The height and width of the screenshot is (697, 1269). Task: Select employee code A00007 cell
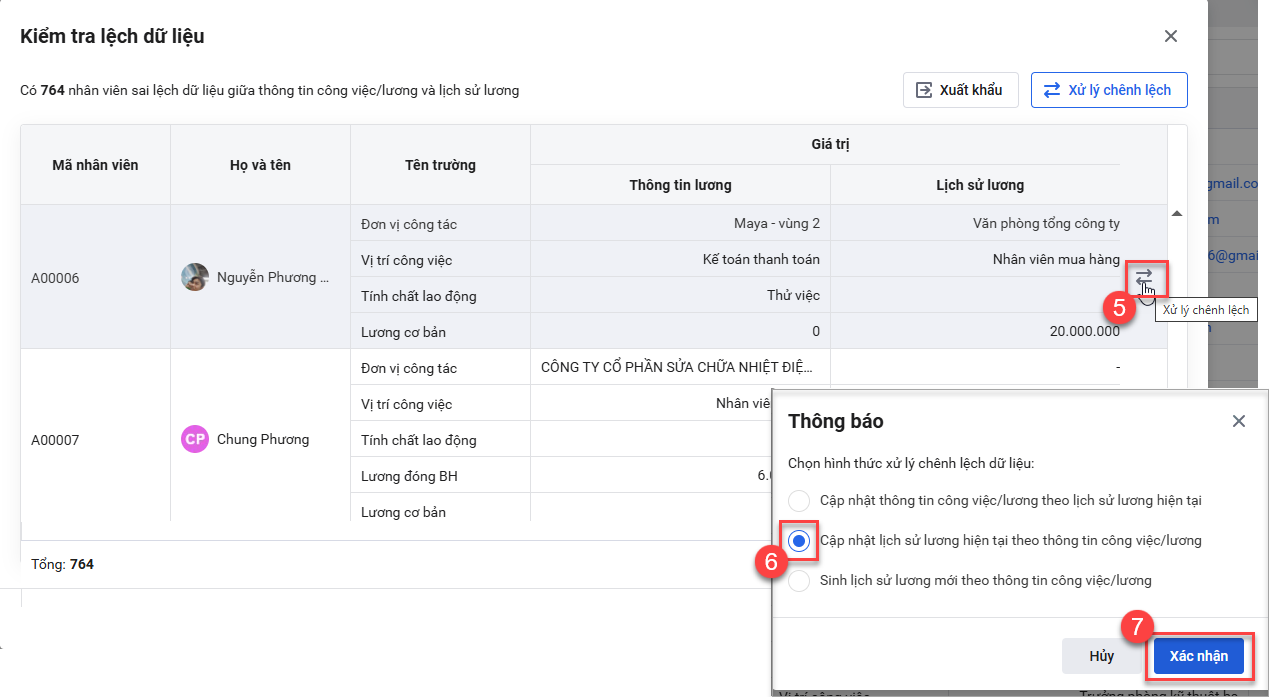[x=95, y=439]
